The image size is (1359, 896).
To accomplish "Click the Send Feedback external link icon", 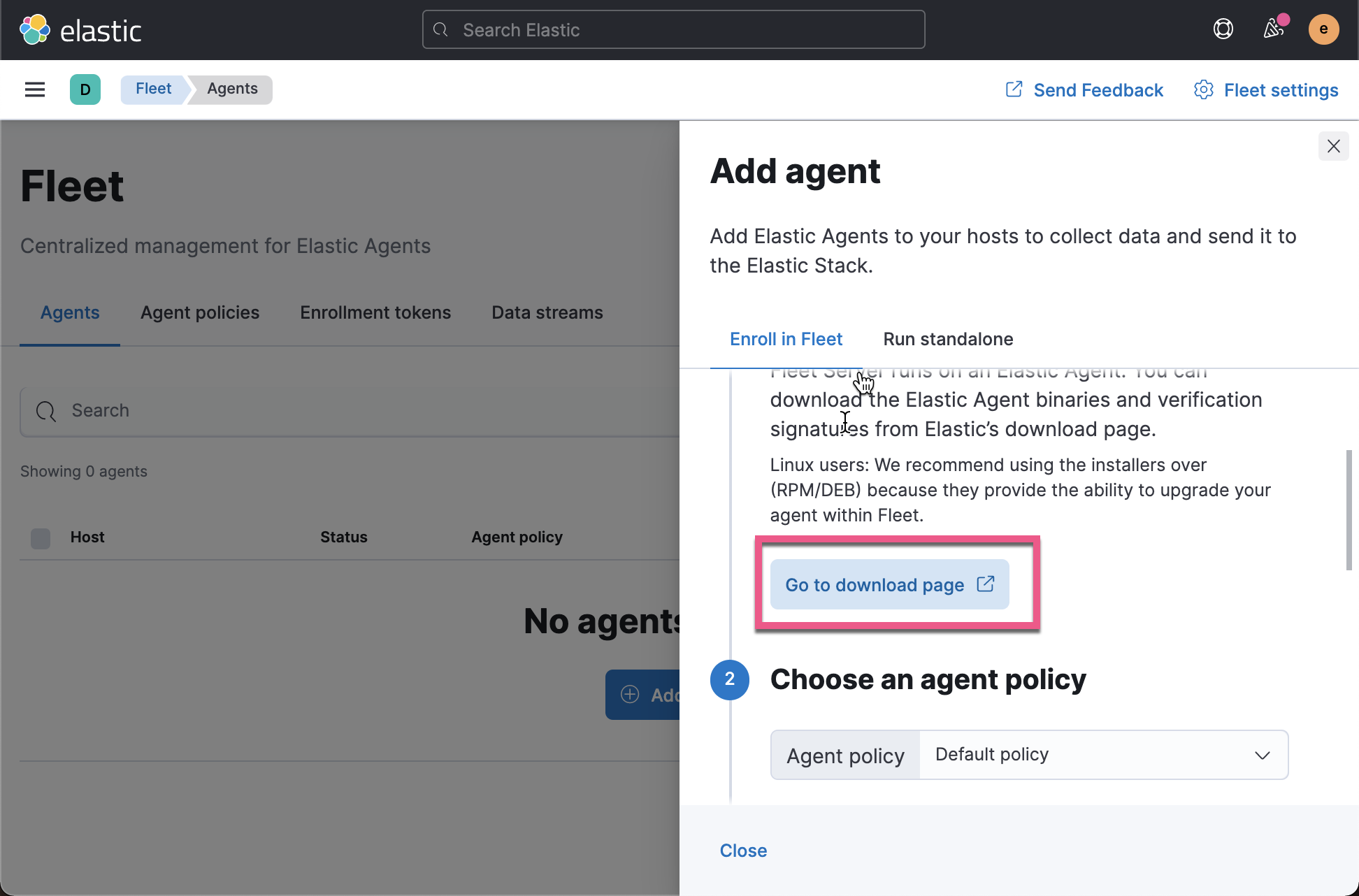I will click(1013, 88).
